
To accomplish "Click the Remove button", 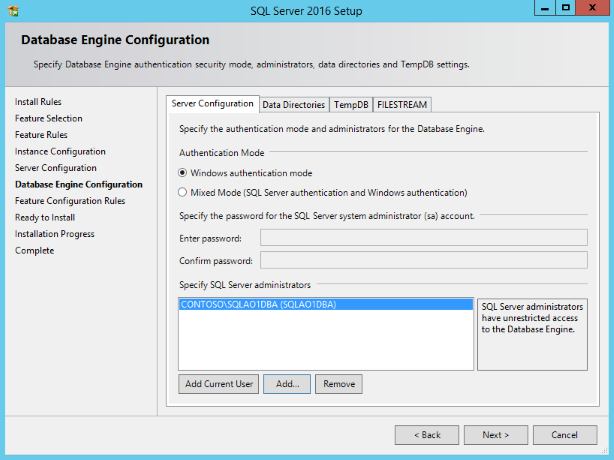I will tap(339, 384).
